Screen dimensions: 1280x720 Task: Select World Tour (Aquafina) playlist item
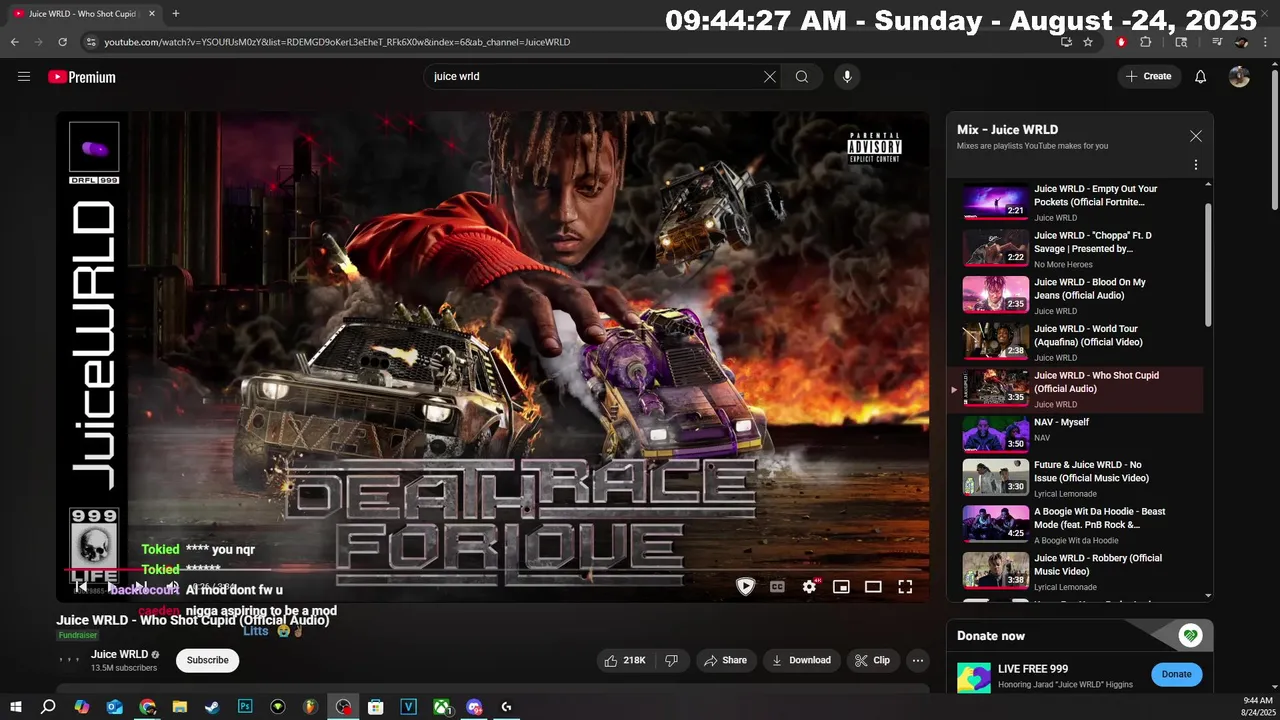[1076, 342]
